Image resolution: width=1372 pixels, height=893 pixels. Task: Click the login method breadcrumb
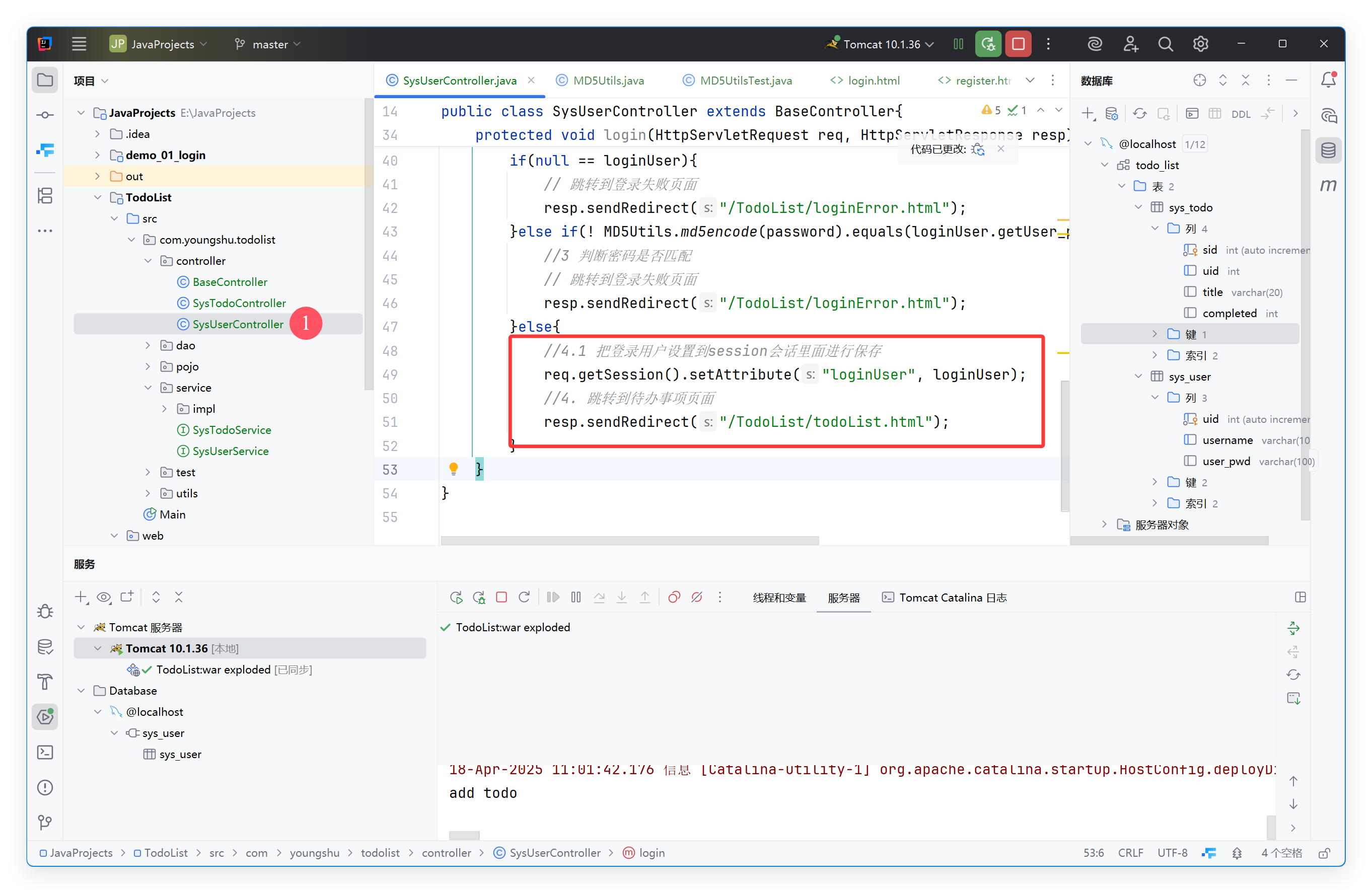[644, 853]
